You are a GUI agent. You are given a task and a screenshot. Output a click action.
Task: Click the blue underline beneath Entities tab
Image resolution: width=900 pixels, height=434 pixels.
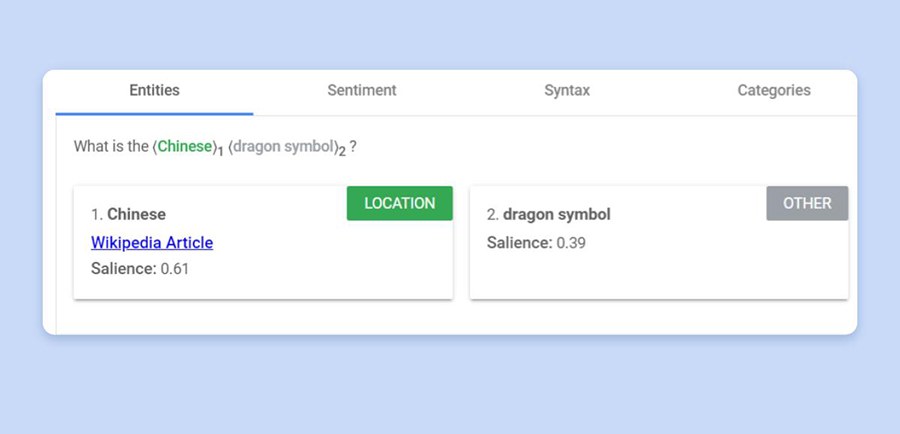coord(154,114)
